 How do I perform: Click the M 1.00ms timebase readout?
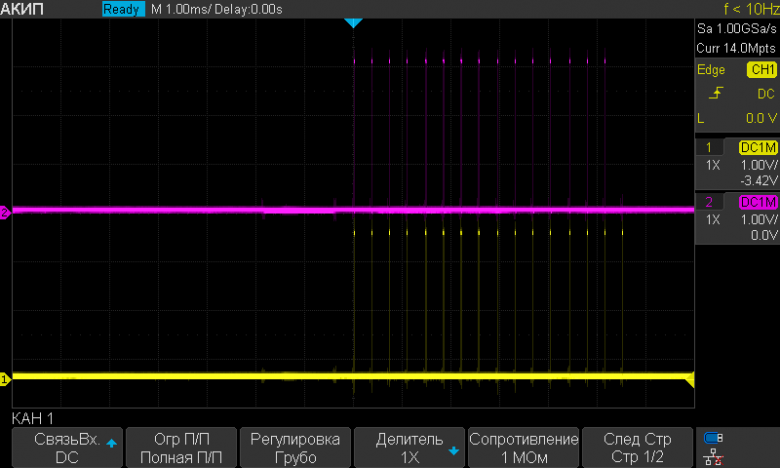(x=179, y=9)
